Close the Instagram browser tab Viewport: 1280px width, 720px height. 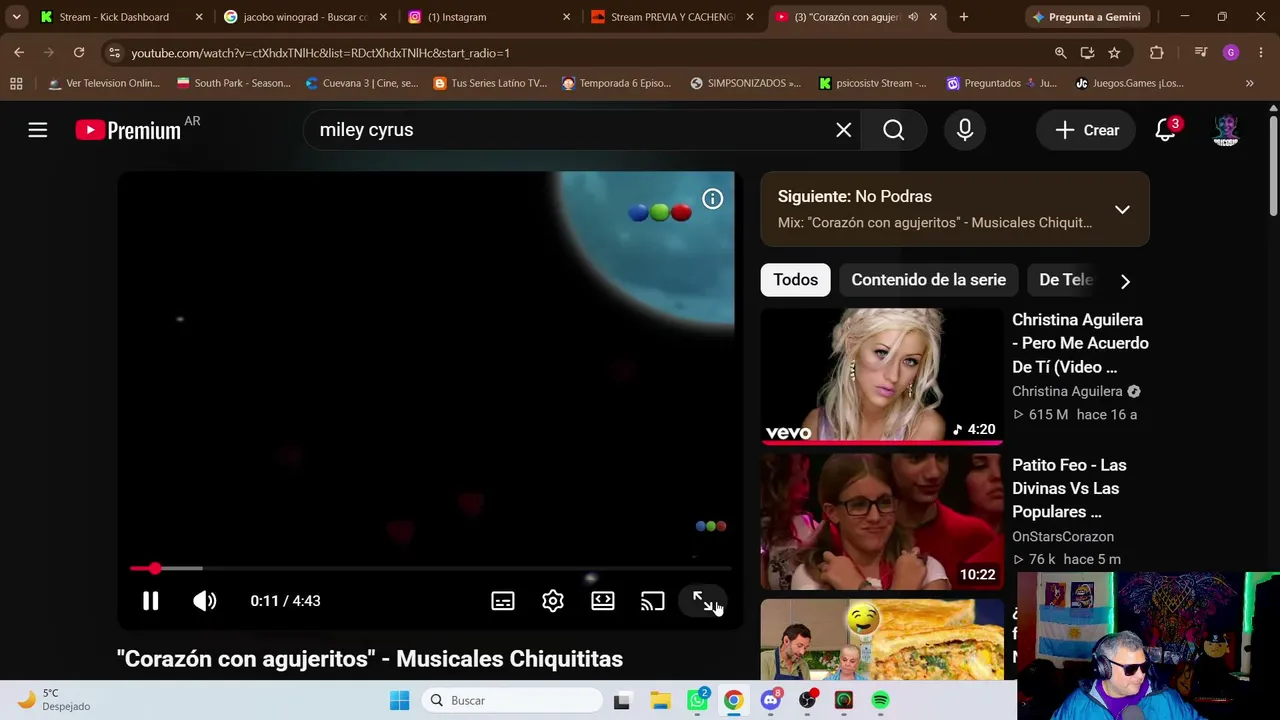tap(566, 17)
